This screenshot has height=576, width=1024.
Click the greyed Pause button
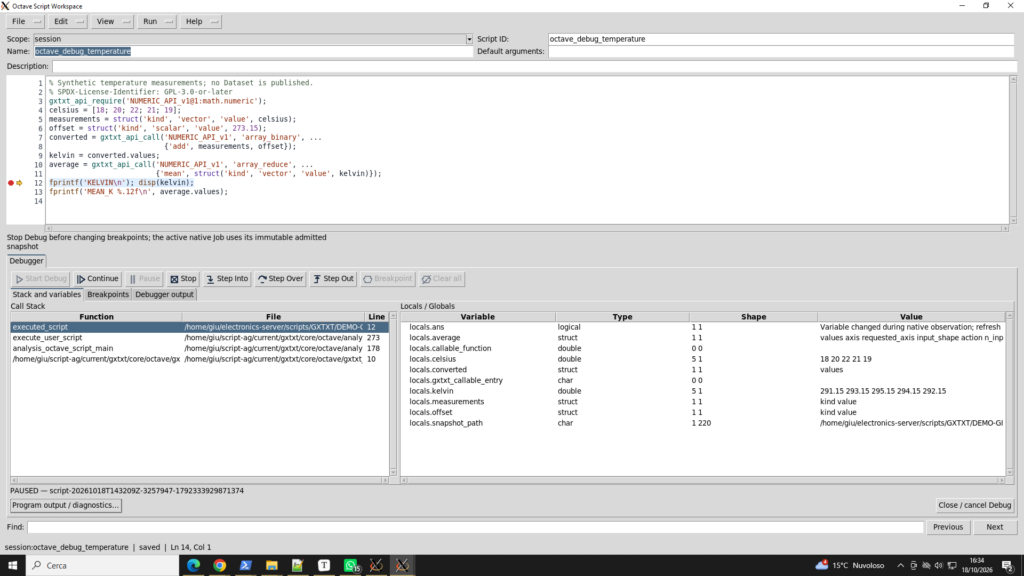(x=144, y=279)
